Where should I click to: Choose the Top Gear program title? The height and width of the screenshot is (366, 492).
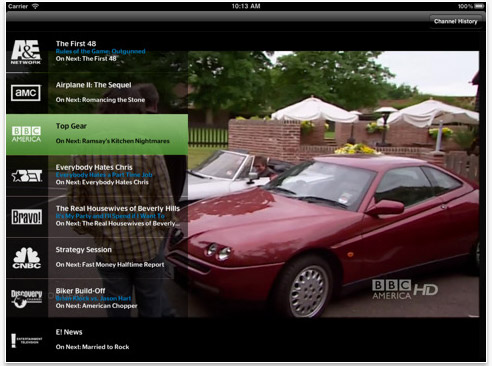71,126
